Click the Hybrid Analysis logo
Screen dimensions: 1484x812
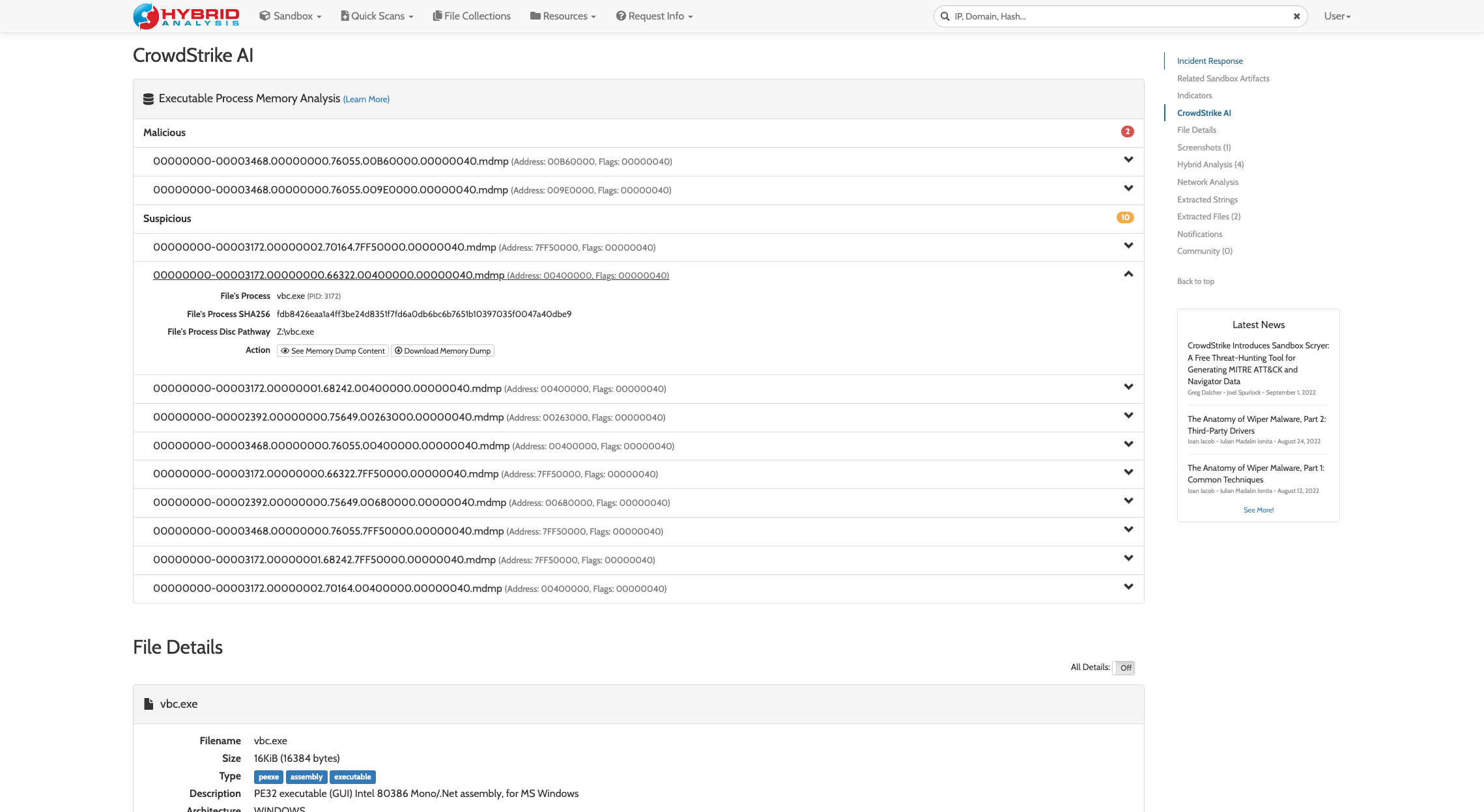point(186,16)
